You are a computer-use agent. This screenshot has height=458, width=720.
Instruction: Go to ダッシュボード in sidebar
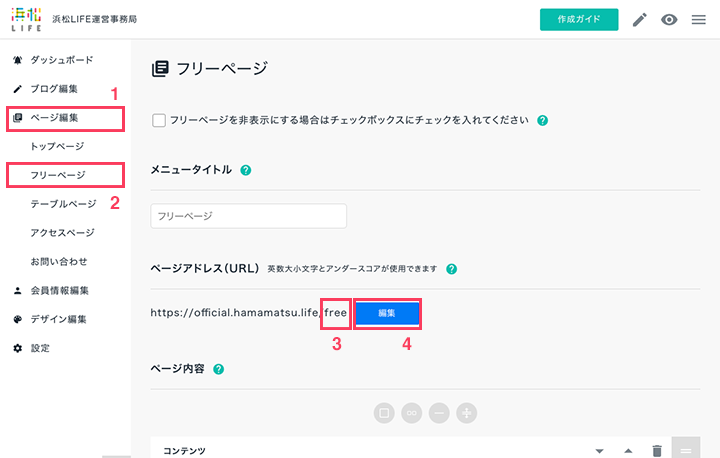click(x=62, y=60)
